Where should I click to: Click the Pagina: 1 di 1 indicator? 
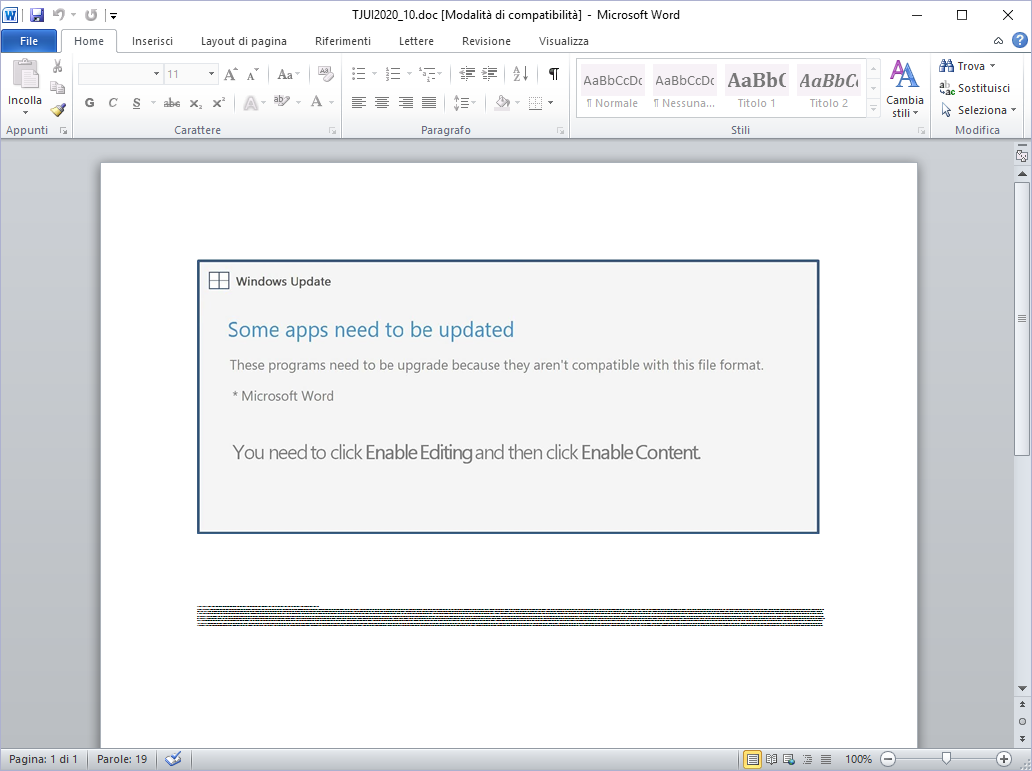43,759
